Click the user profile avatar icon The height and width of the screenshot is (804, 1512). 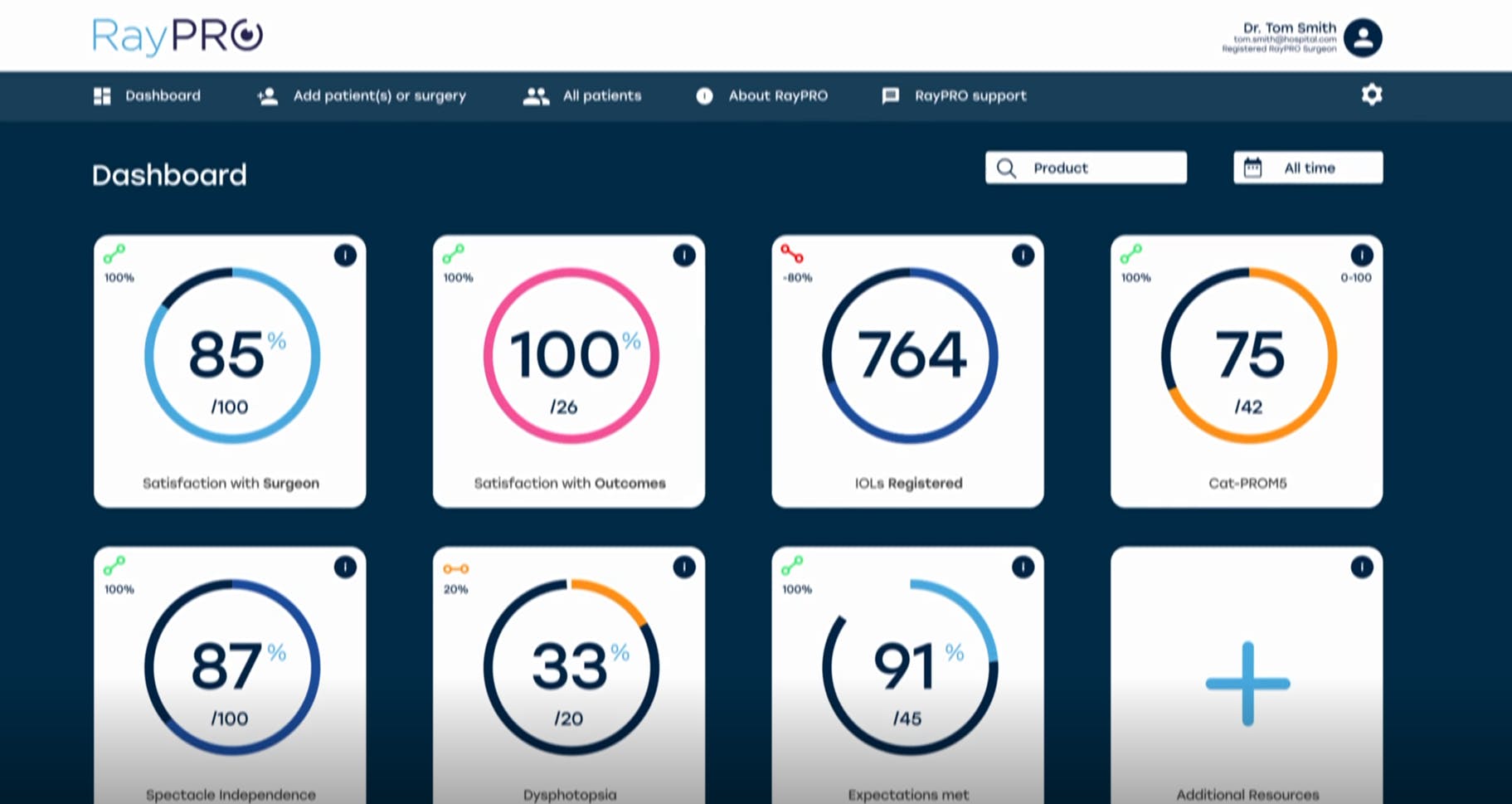coord(1362,37)
